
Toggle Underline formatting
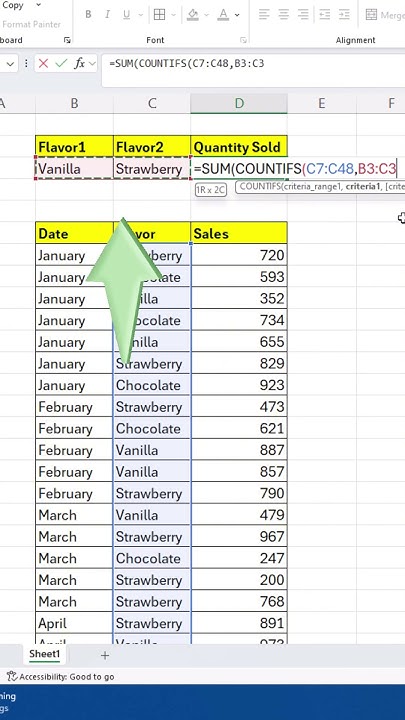tap(127, 15)
